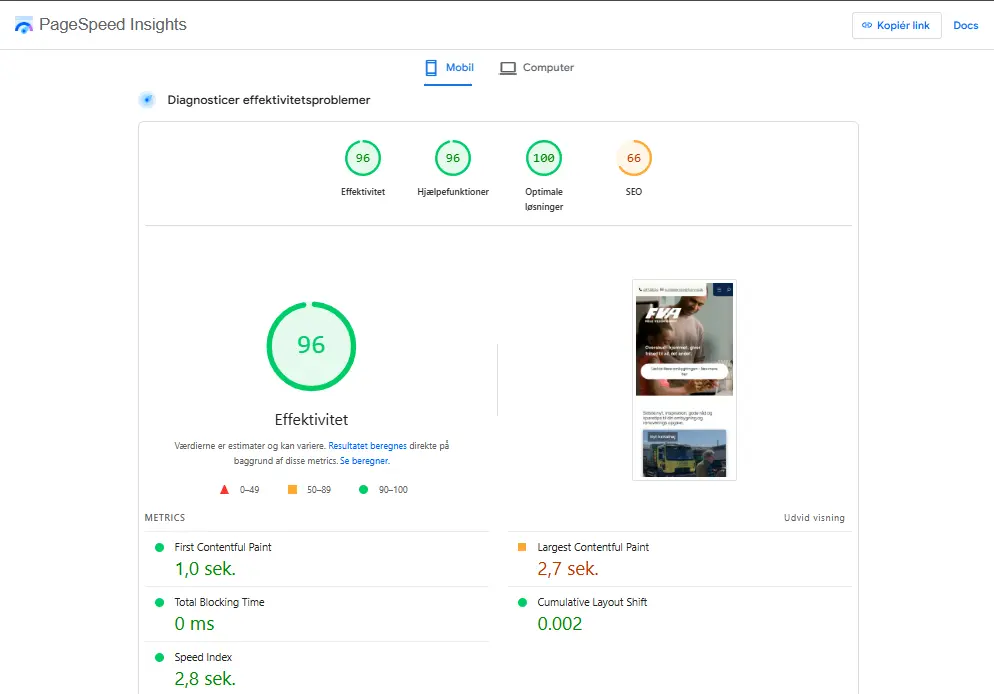Click the SEO label under the 66 gauge
The width and height of the screenshot is (994, 694).
[x=634, y=191]
